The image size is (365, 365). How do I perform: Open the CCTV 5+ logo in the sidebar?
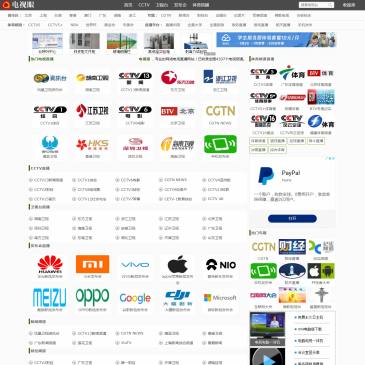tap(263, 98)
